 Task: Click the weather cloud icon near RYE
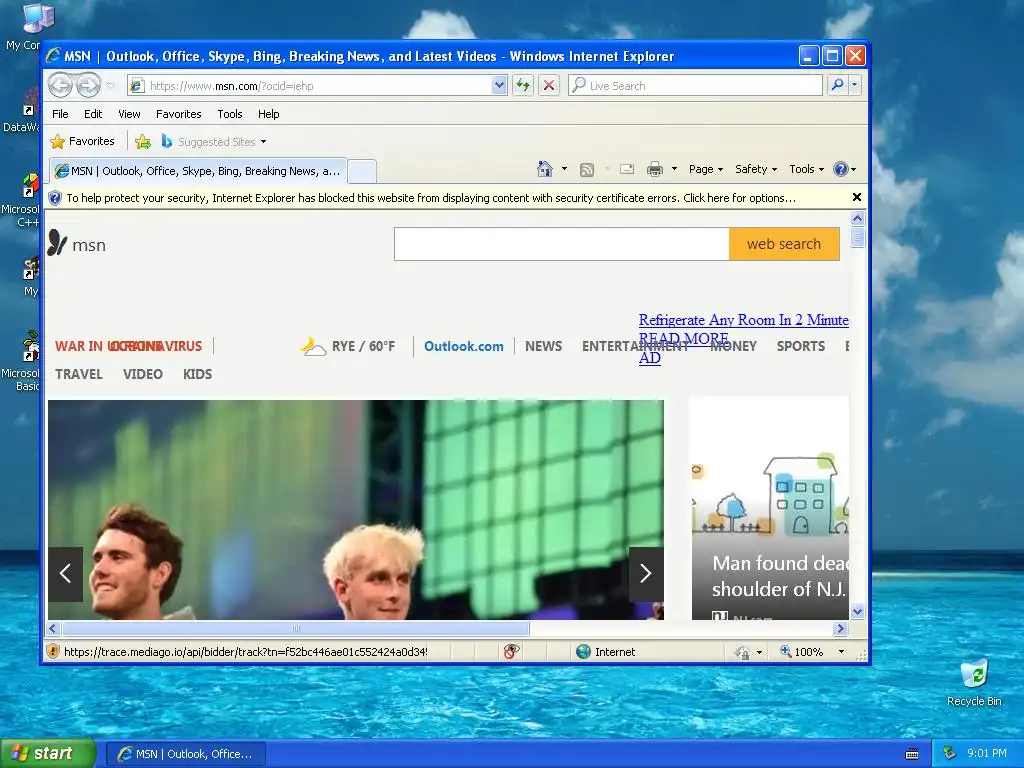[313, 345]
